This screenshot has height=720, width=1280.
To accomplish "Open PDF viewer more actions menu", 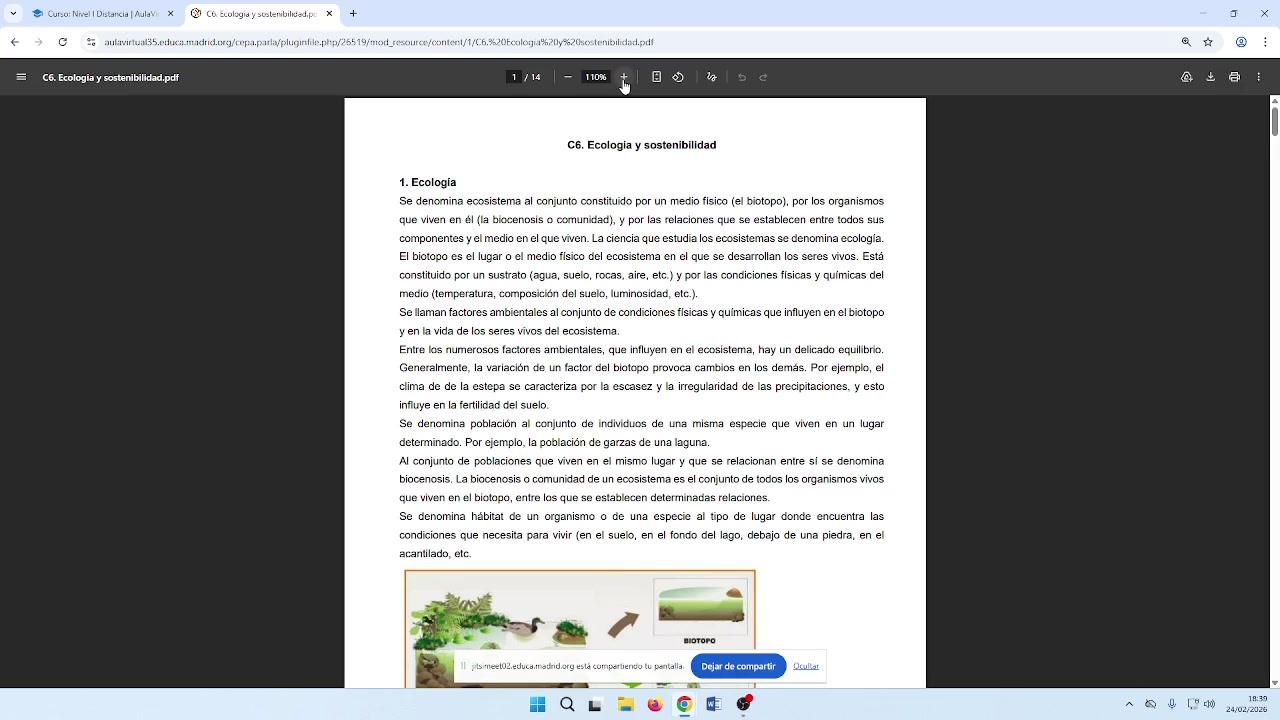I will click(1259, 77).
